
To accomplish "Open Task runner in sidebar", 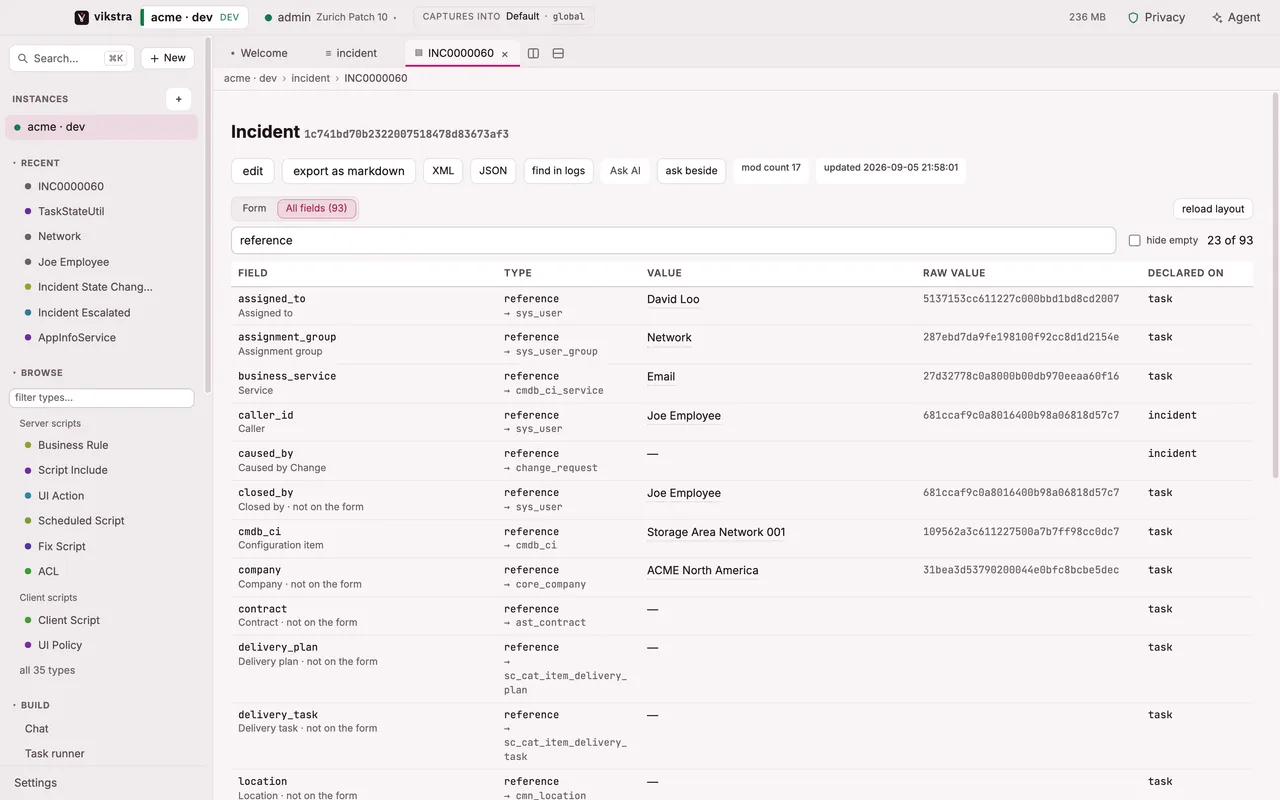I will 55,754.
